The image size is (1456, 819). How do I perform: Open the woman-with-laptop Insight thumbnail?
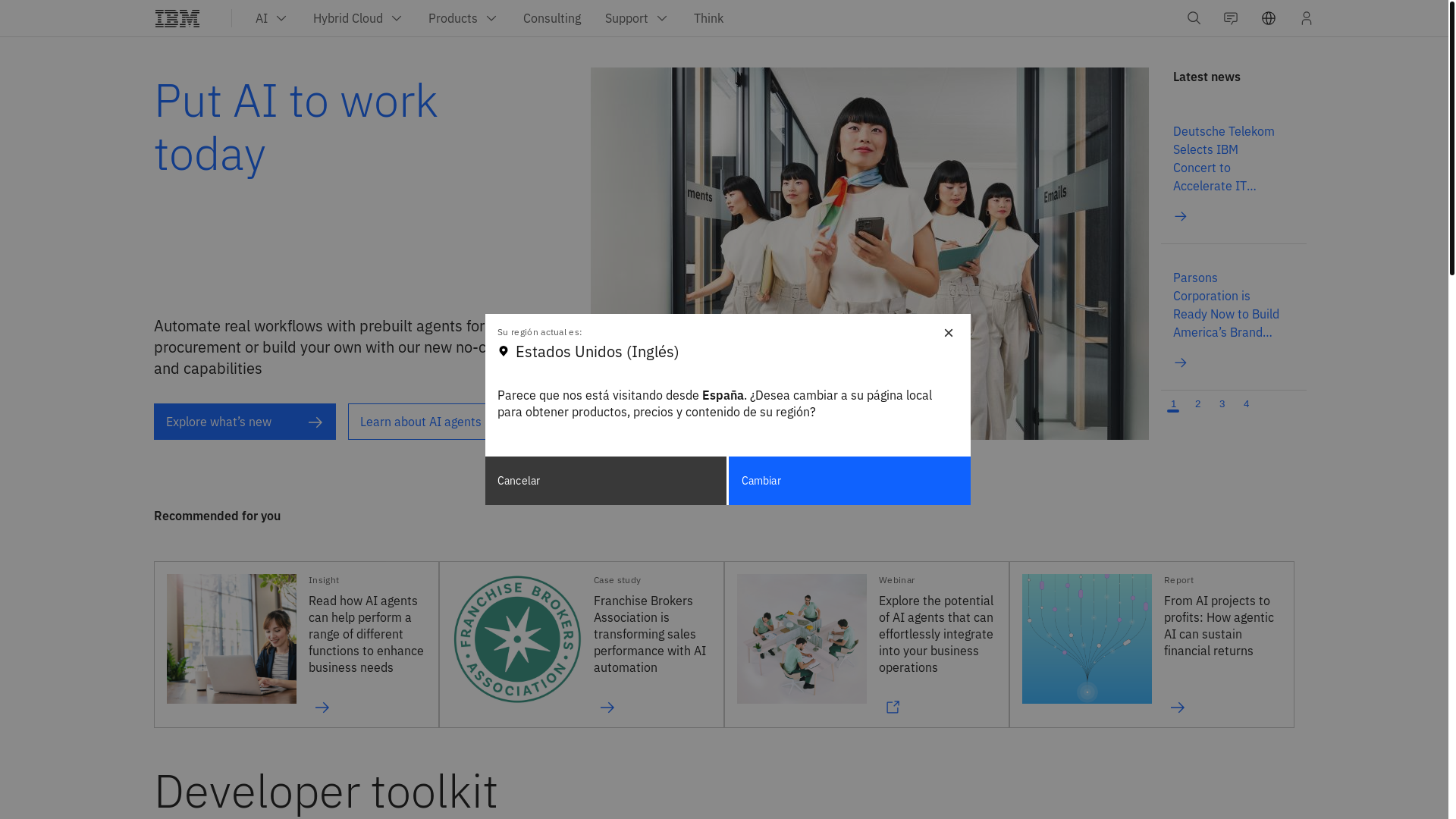tap(231, 639)
